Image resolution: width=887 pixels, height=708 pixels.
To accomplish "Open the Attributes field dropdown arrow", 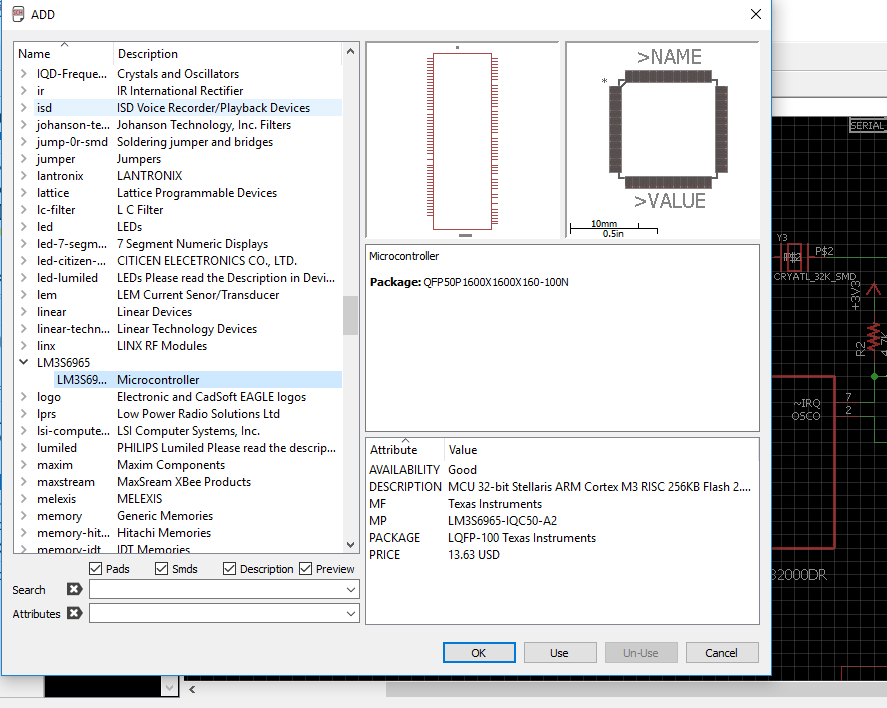I will click(x=351, y=613).
